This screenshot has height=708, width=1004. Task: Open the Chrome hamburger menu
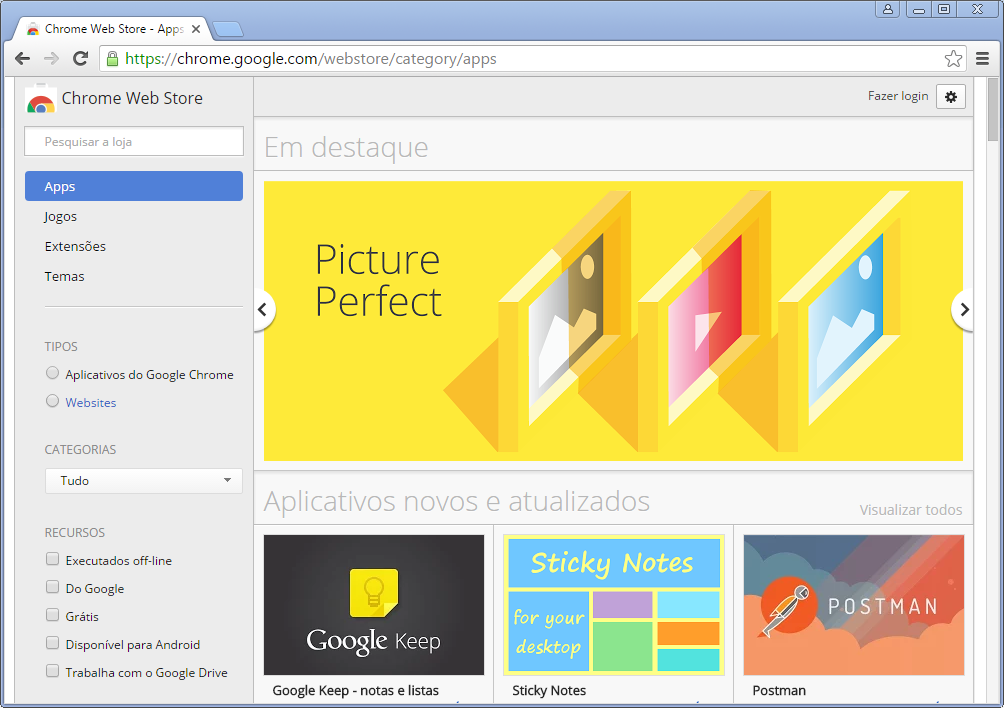tap(982, 59)
